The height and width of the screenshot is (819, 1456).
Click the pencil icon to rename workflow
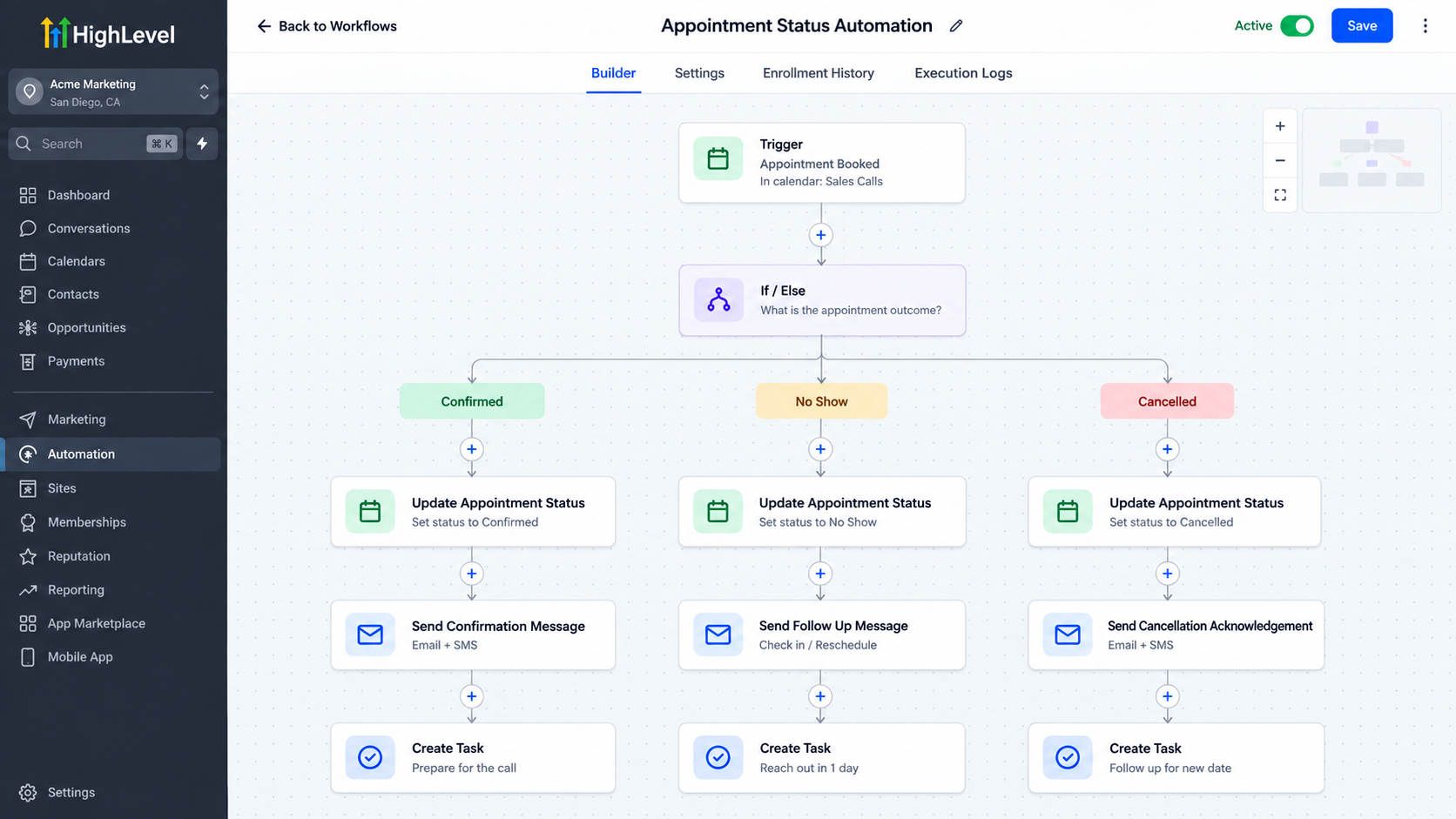coord(956,26)
